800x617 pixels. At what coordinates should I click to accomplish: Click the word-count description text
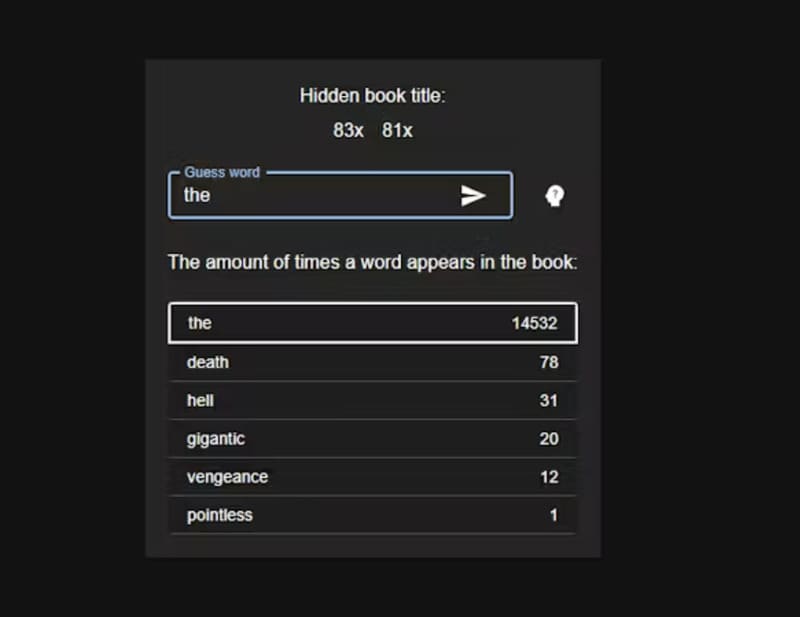(372, 262)
